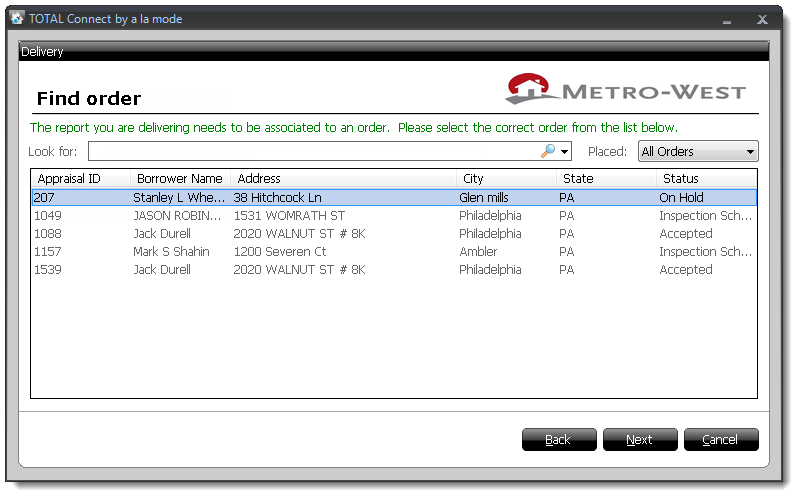Screen dimensions: 803x502
Task: Select order 1049 for JASON ROBIN...
Action: point(180,216)
